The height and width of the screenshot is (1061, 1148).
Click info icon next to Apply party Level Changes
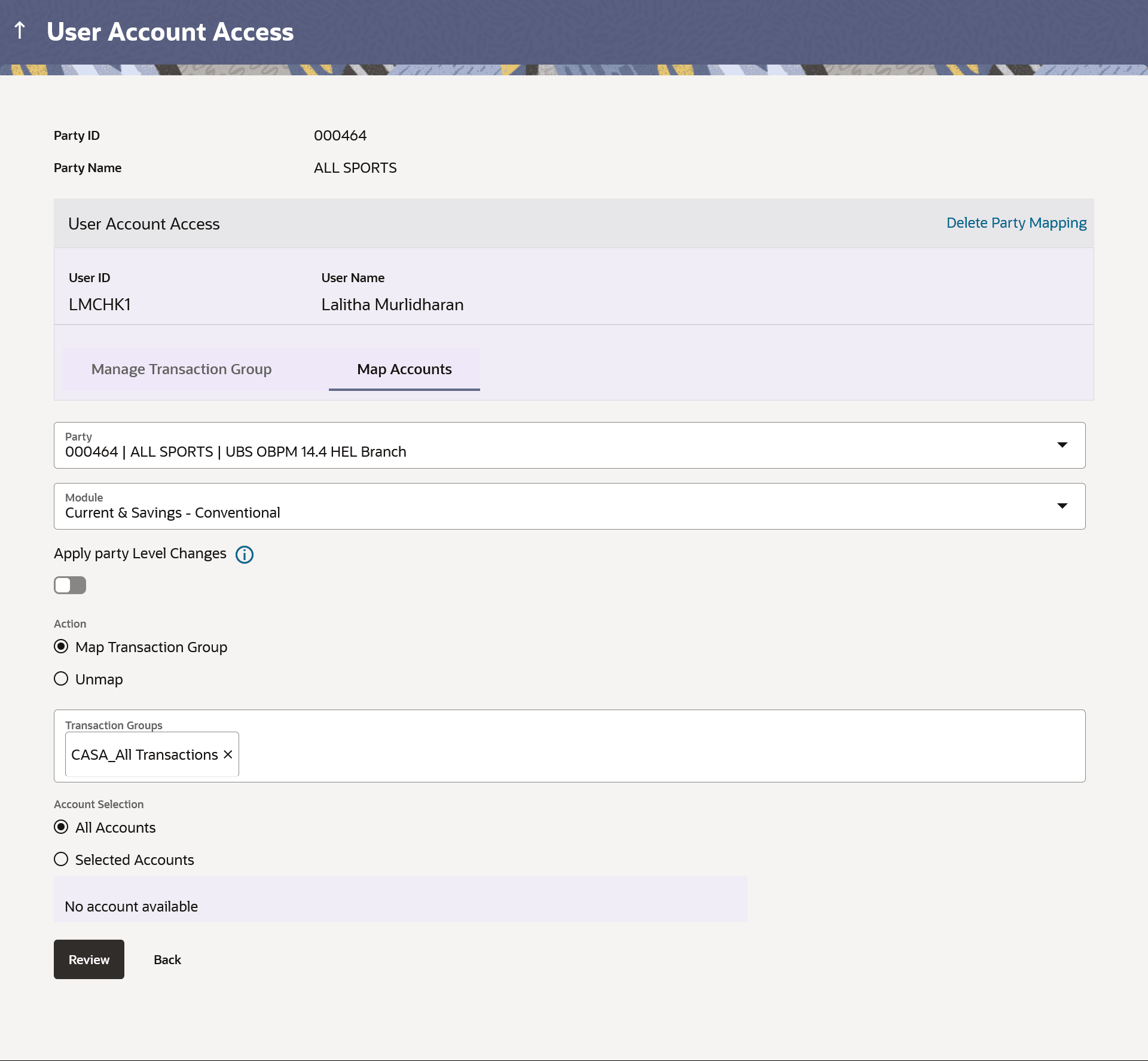click(x=244, y=555)
